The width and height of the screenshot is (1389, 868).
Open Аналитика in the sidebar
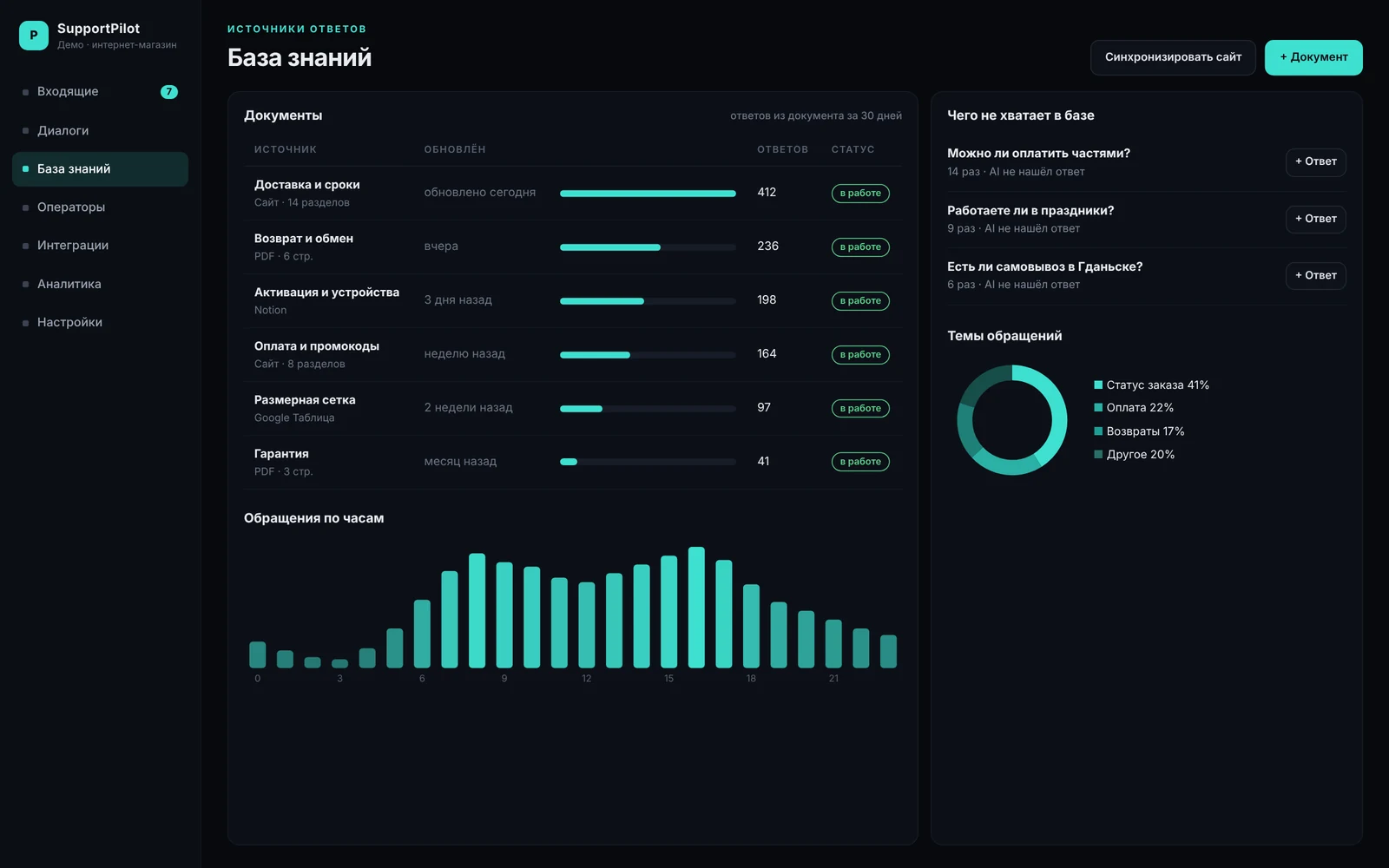(100, 284)
